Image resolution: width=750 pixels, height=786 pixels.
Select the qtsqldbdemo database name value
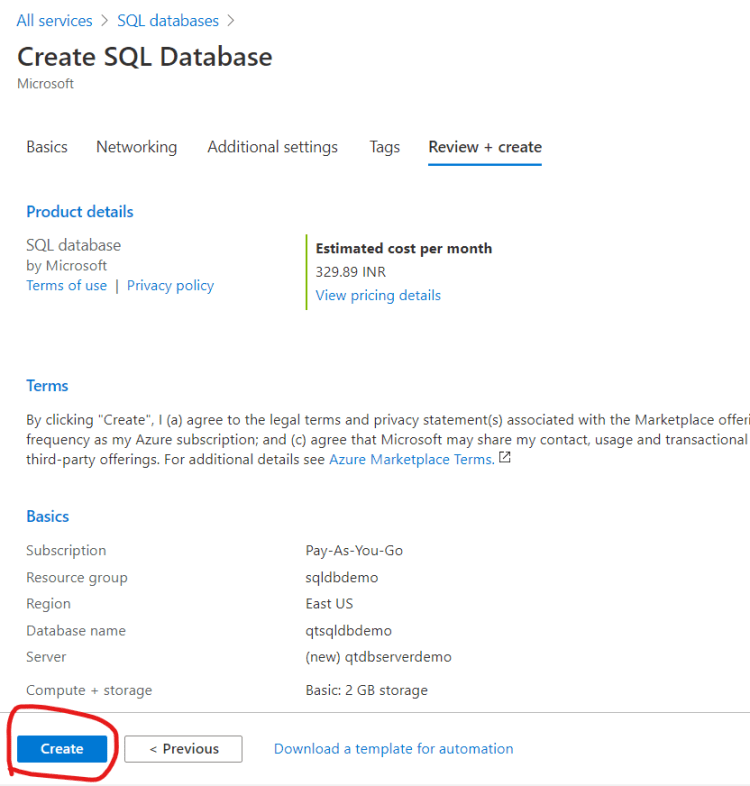[348, 631]
